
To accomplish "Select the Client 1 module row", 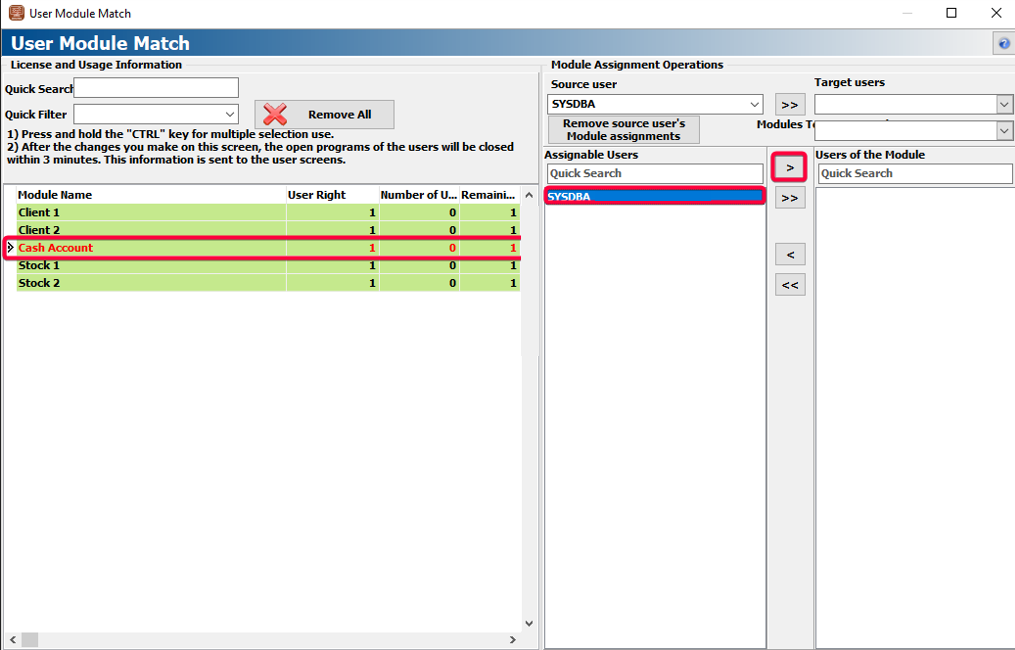I will (x=150, y=212).
